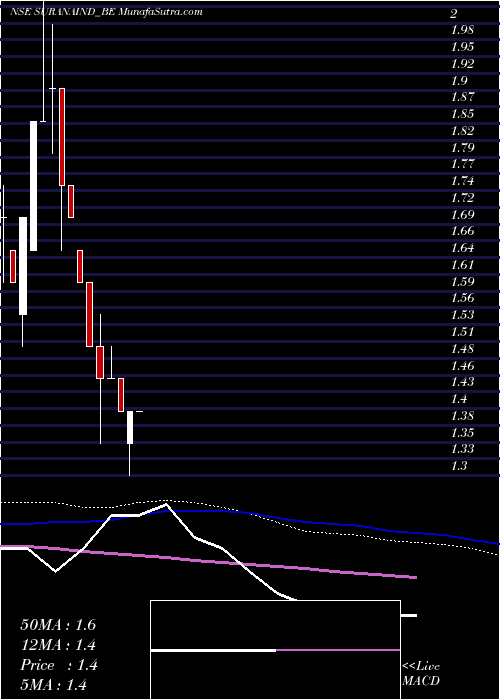500x700 pixels.
Task: Click the 50MA : 1.6 readout
Action: (58, 625)
